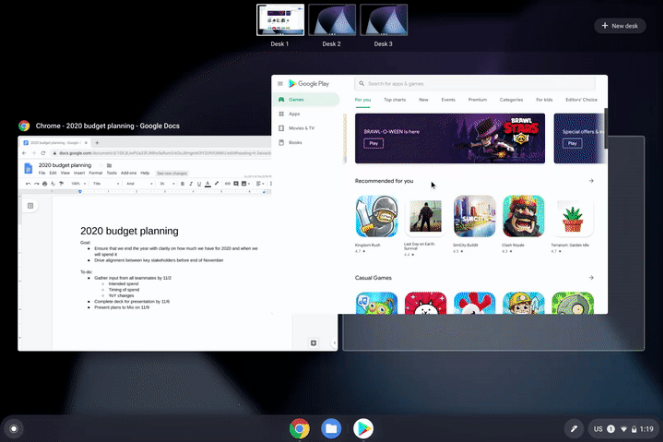
Task: Open the Kingdom Rush game icon
Action: click(376, 216)
